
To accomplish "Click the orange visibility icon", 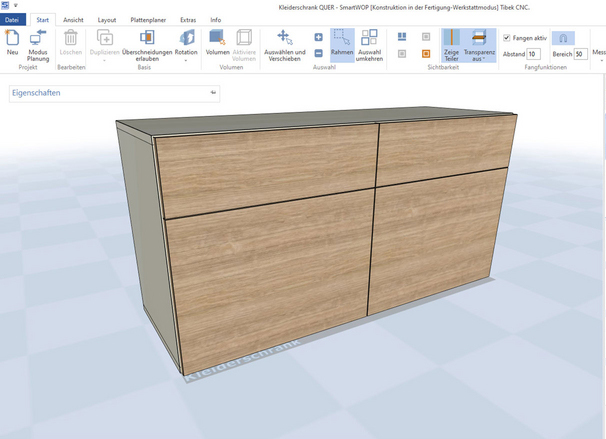I will [x=426, y=54].
